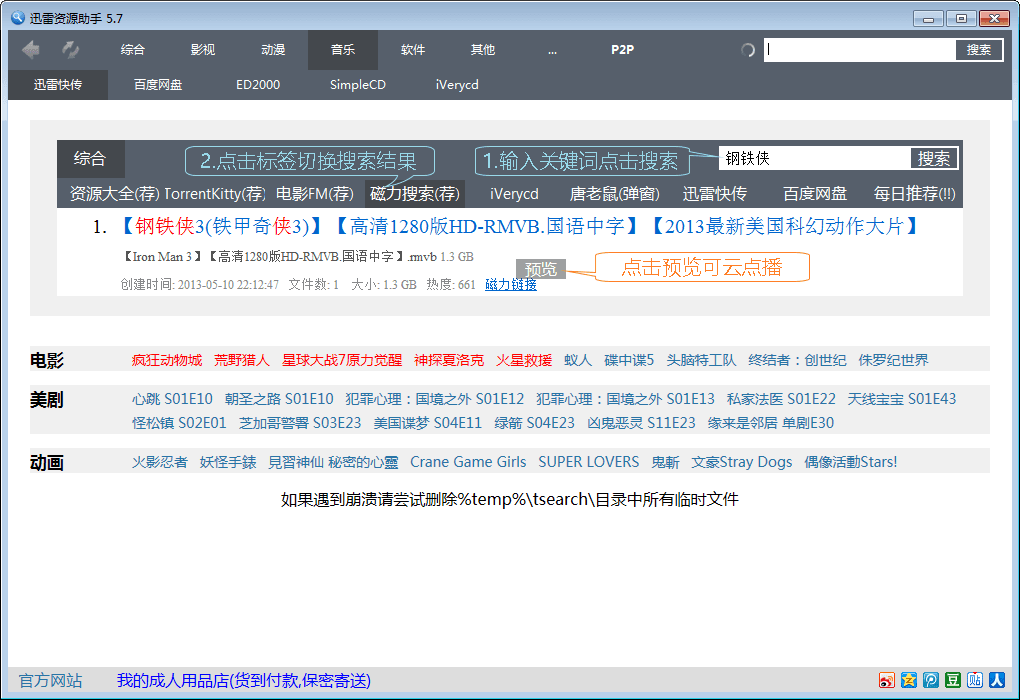Viewport: 1020px width, 700px height.
Task: Open the 我的成人用品店 footer link
Action: [x=244, y=680]
